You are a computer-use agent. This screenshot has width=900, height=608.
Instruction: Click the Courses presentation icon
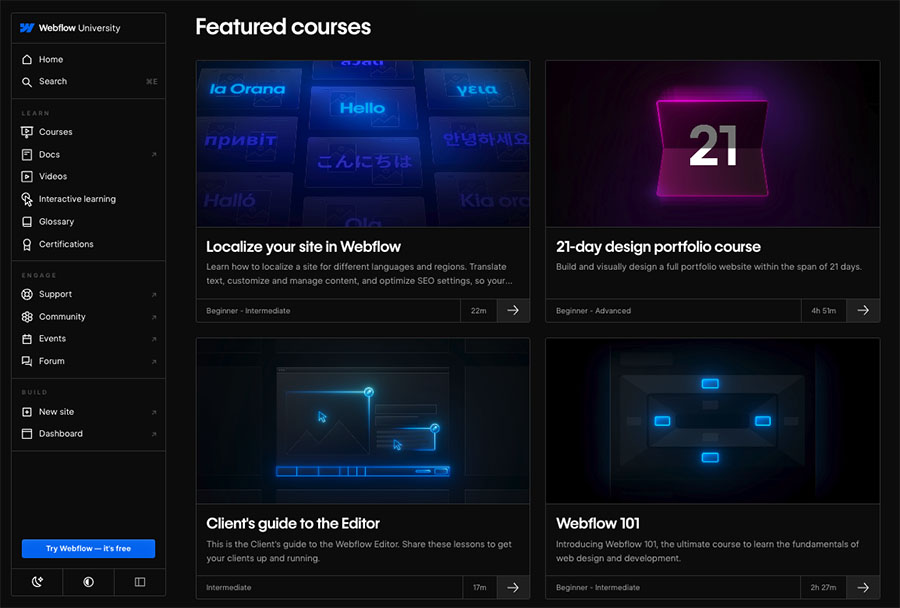[x=27, y=132]
